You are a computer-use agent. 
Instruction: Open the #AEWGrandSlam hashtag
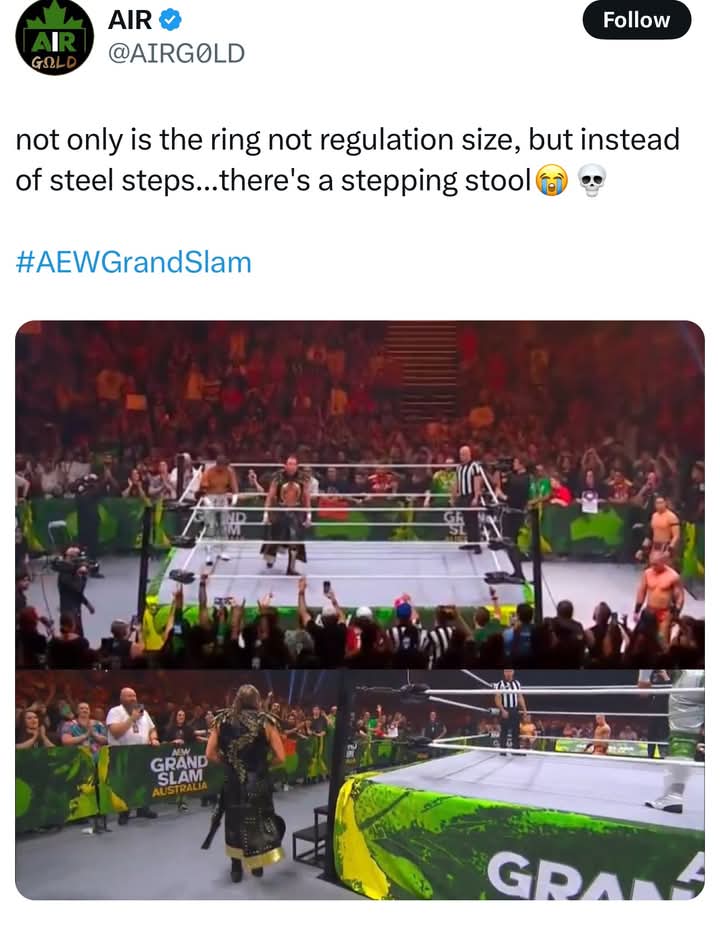[133, 262]
